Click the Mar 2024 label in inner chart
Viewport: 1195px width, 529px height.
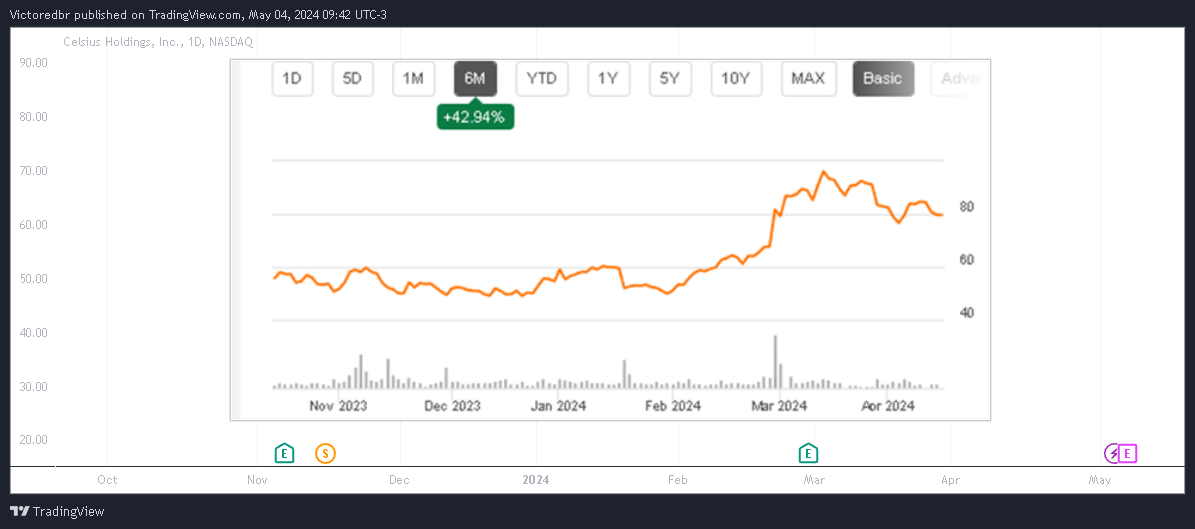(x=778, y=406)
